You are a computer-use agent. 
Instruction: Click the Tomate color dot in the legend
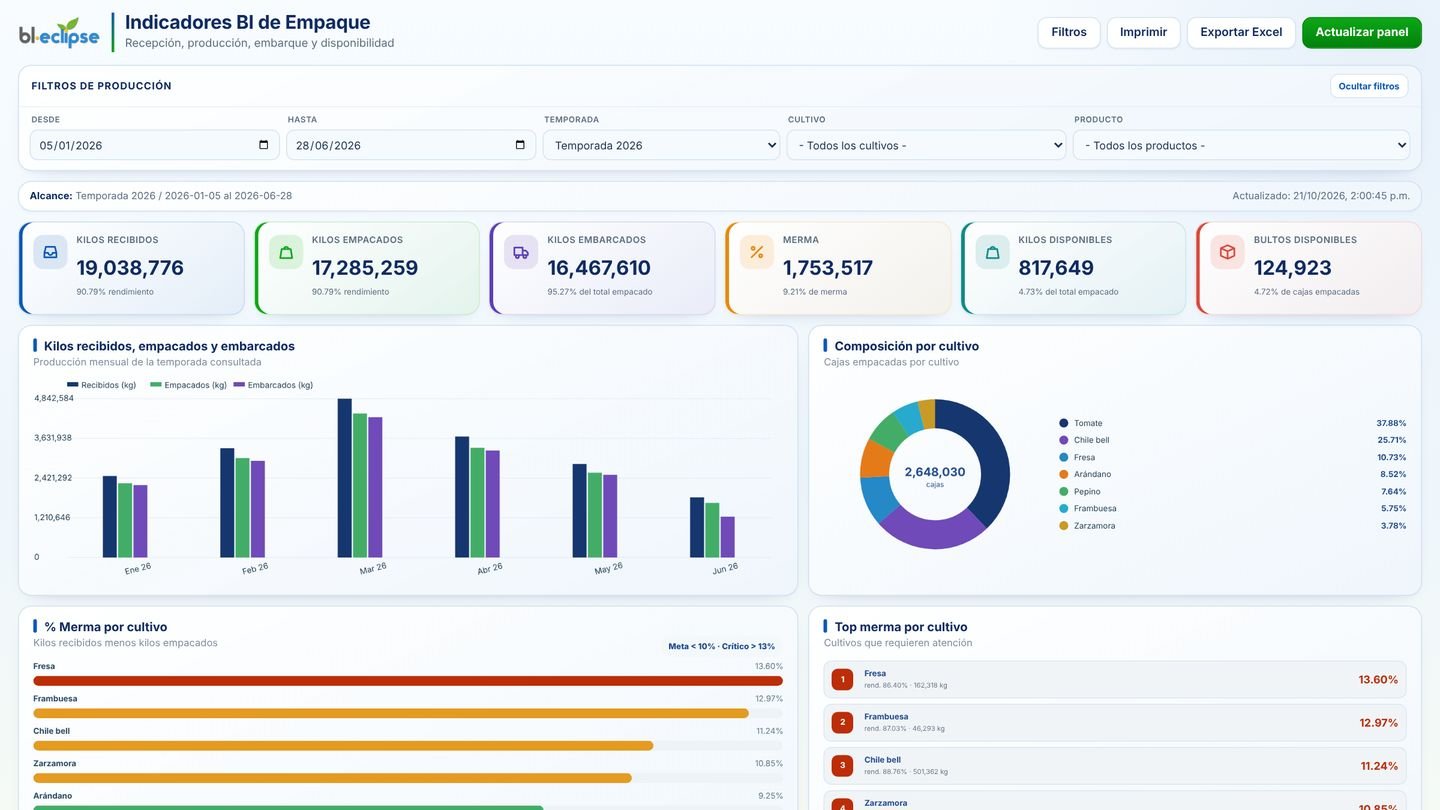(x=1064, y=423)
